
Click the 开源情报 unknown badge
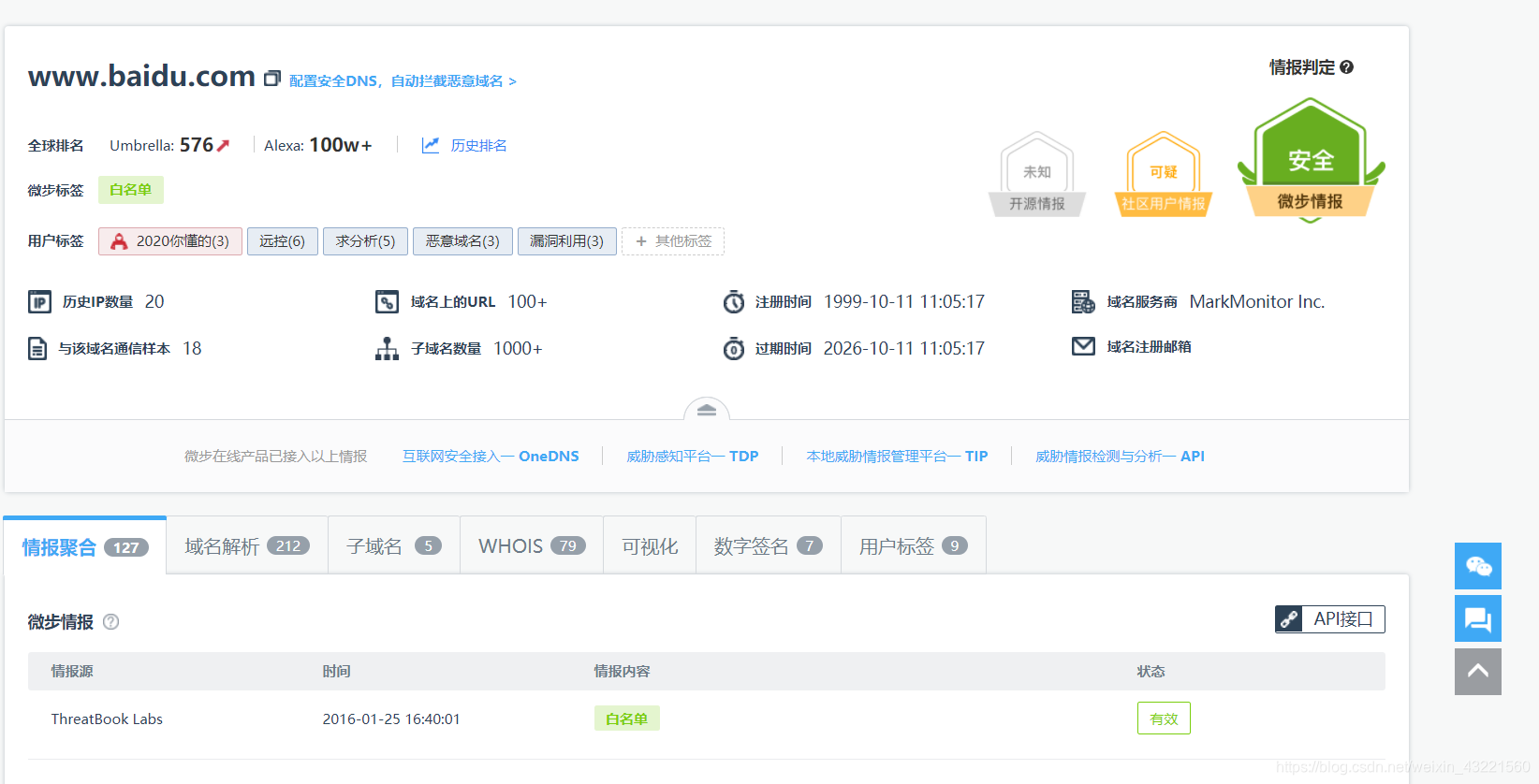click(x=1037, y=175)
